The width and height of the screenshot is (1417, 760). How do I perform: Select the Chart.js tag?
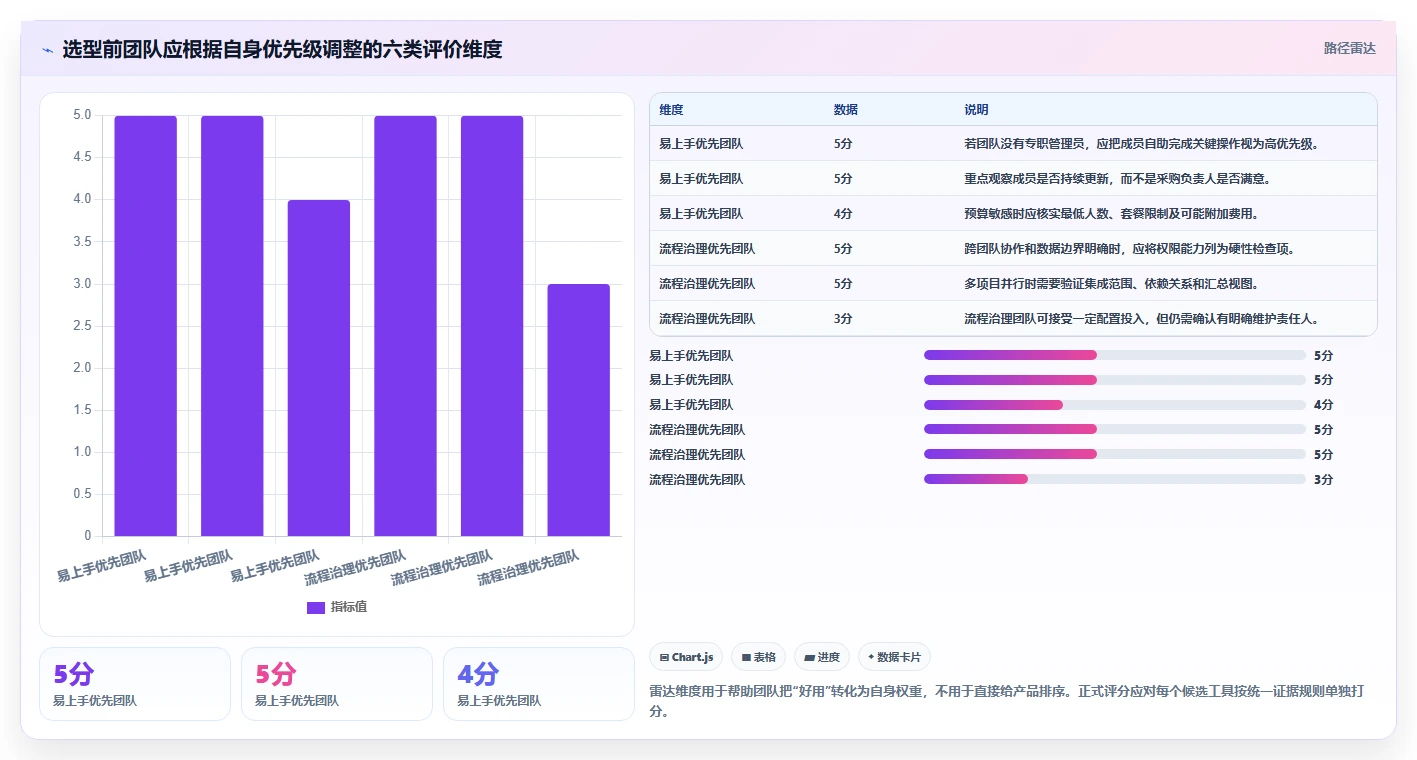click(x=687, y=657)
